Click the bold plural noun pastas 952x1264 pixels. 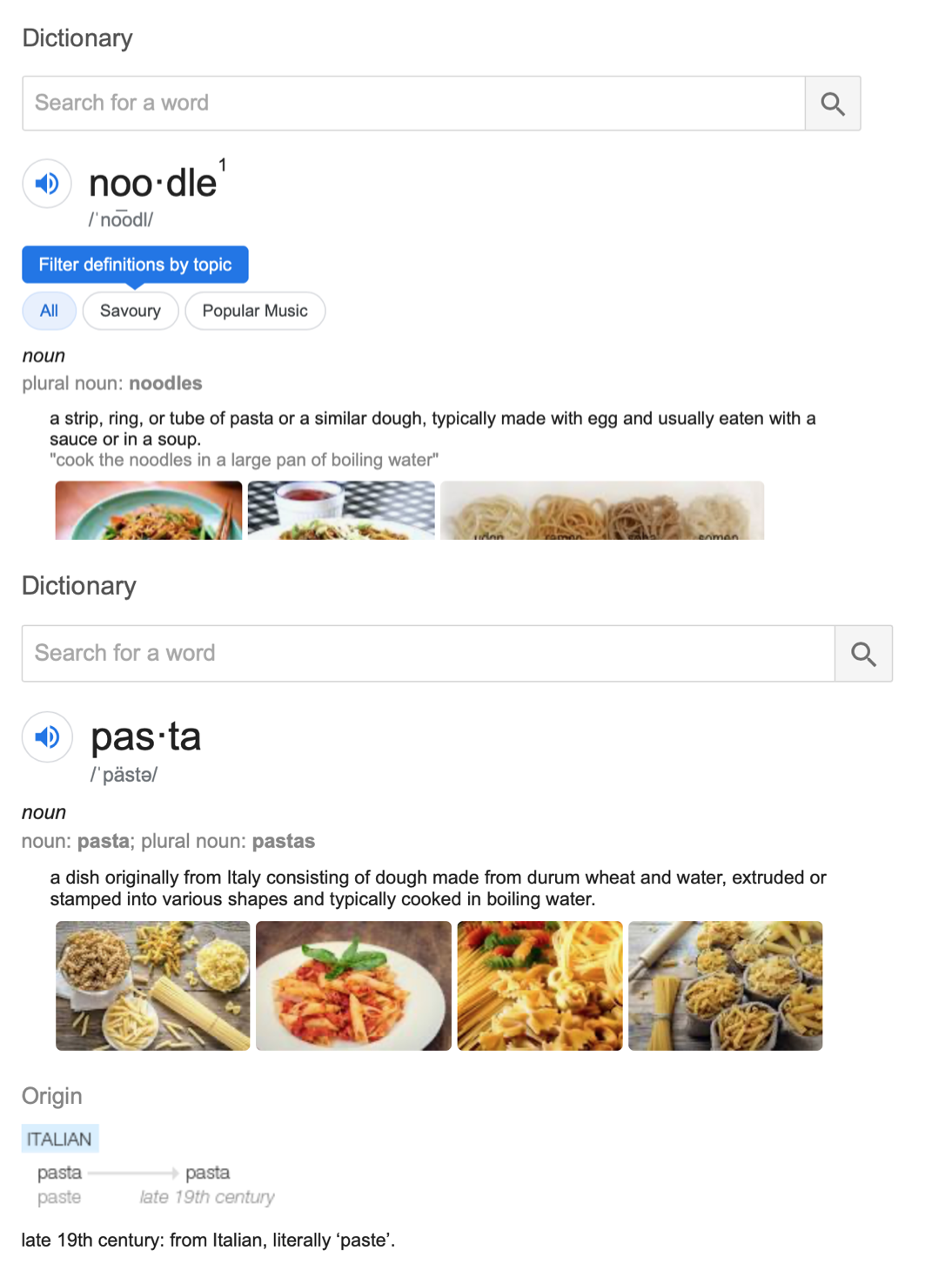coord(284,841)
